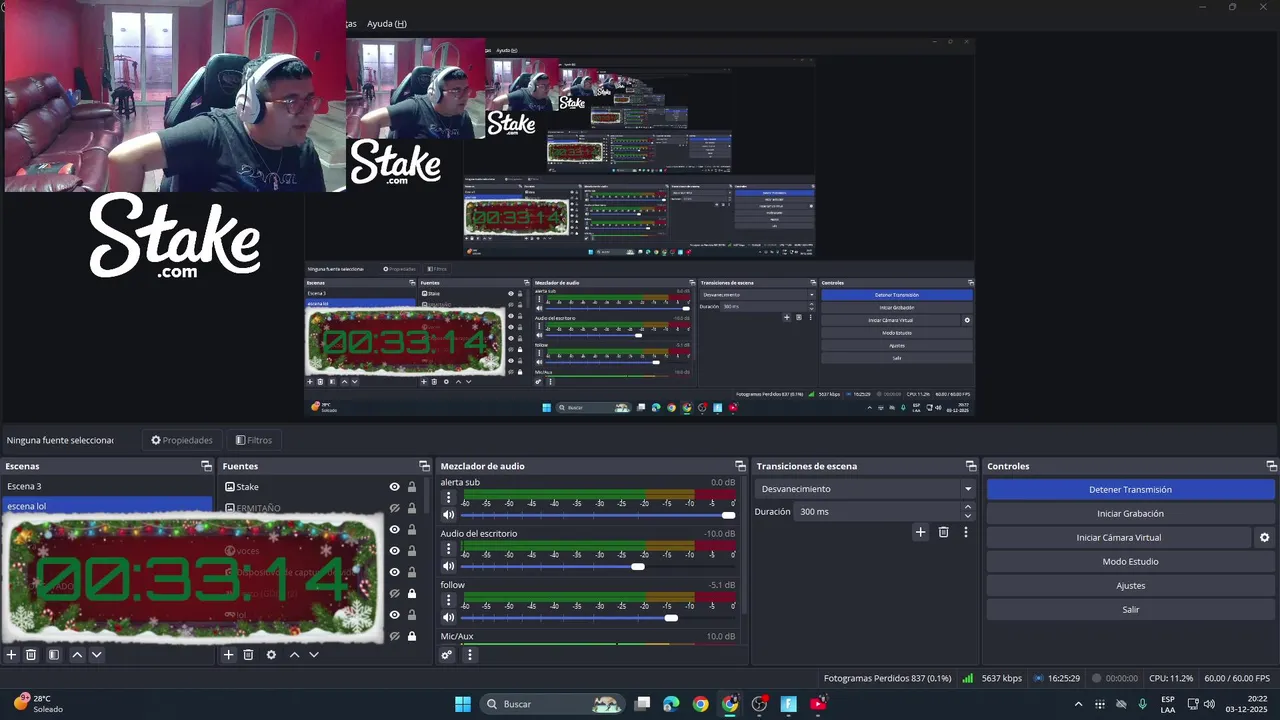Open the weather widget showing 28°C
The width and height of the screenshot is (1280, 720).
coord(38,704)
